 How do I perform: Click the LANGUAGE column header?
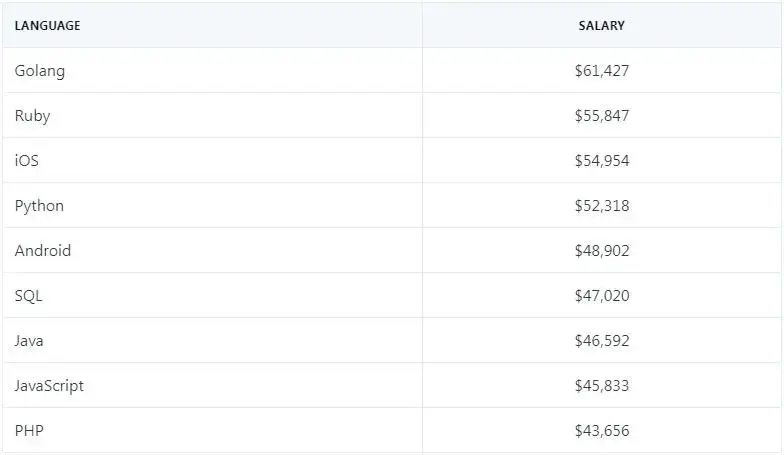pyautogui.click(x=48, y=26)
